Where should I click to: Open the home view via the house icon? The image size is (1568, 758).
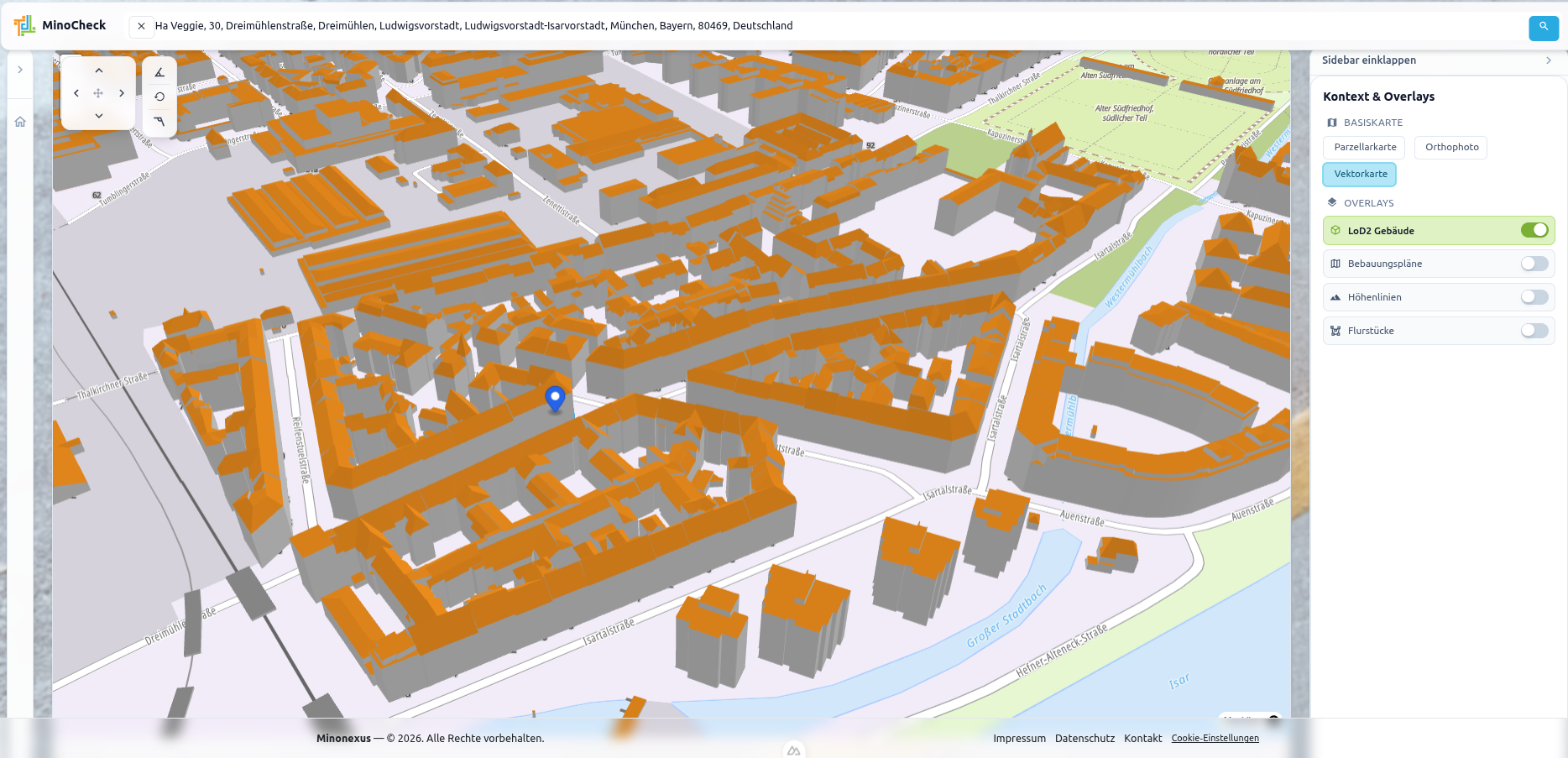pyautogui.click(x=19, y=122)
